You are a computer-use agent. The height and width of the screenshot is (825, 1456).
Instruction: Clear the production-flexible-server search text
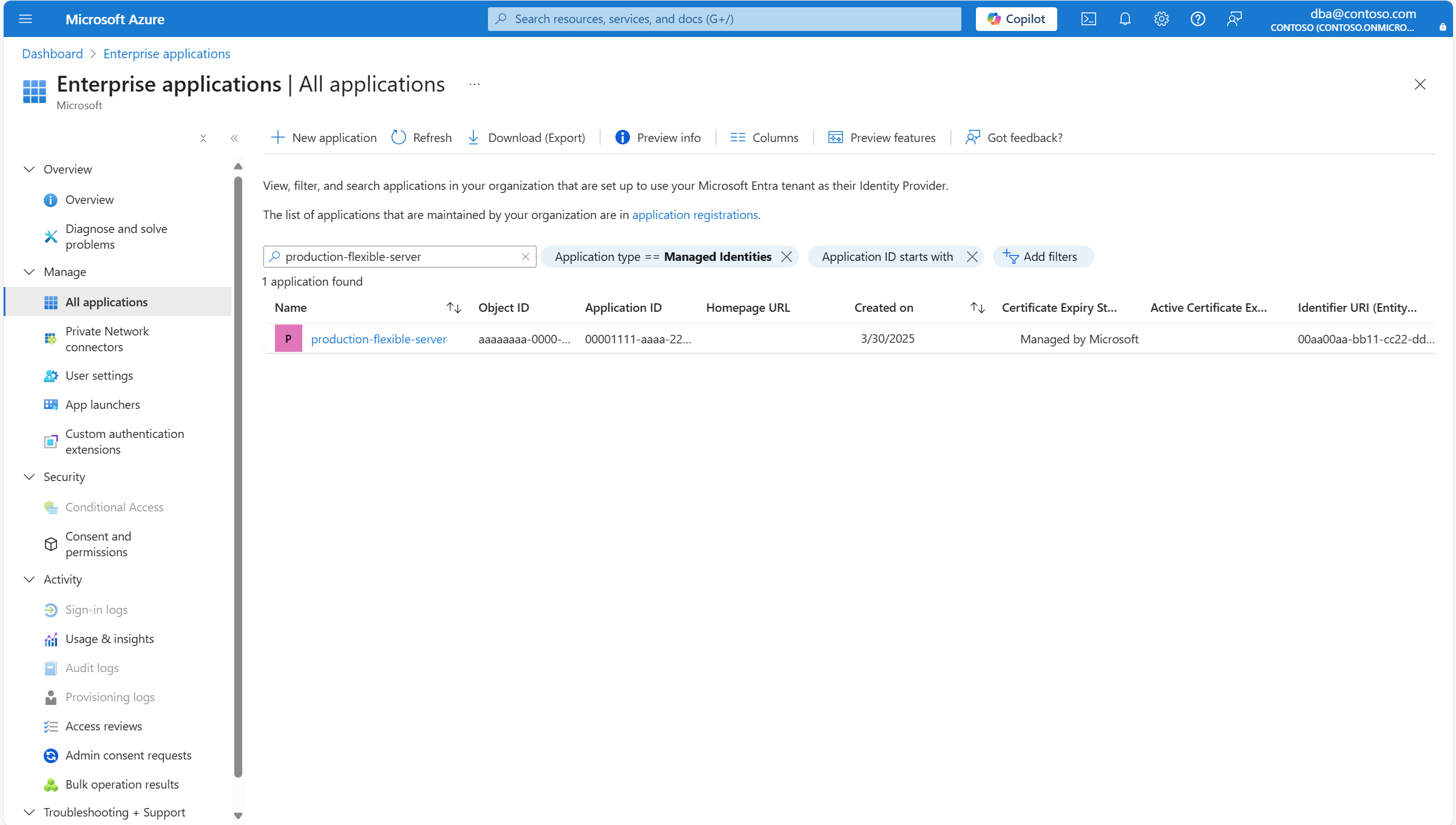[x=526, y=257]
